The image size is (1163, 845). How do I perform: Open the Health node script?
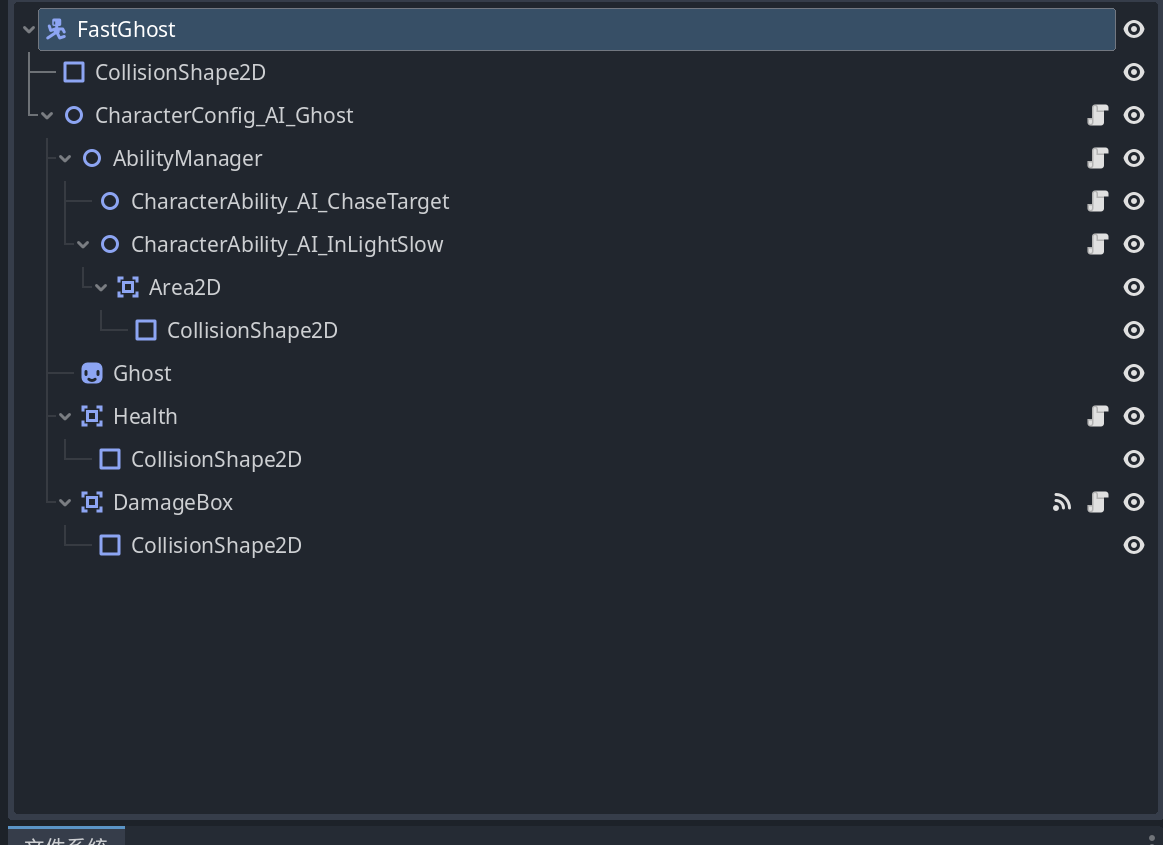(1098, 416)
